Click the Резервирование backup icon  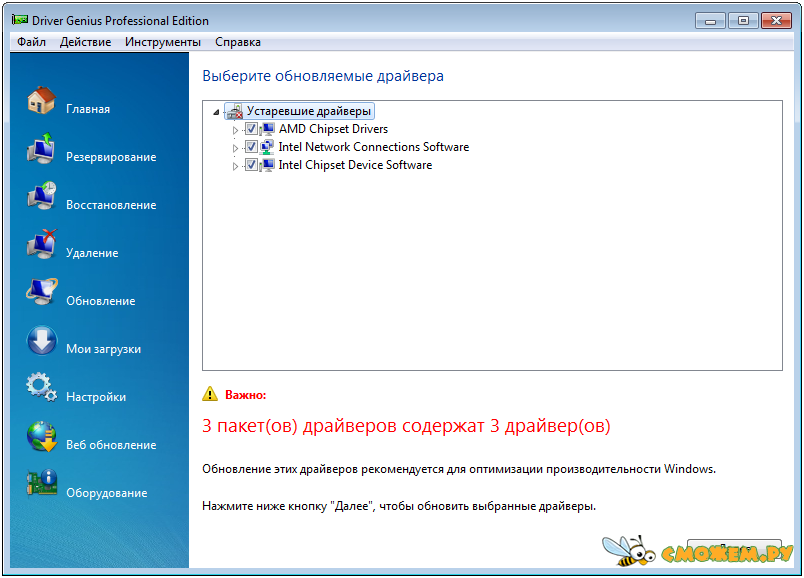42,148
